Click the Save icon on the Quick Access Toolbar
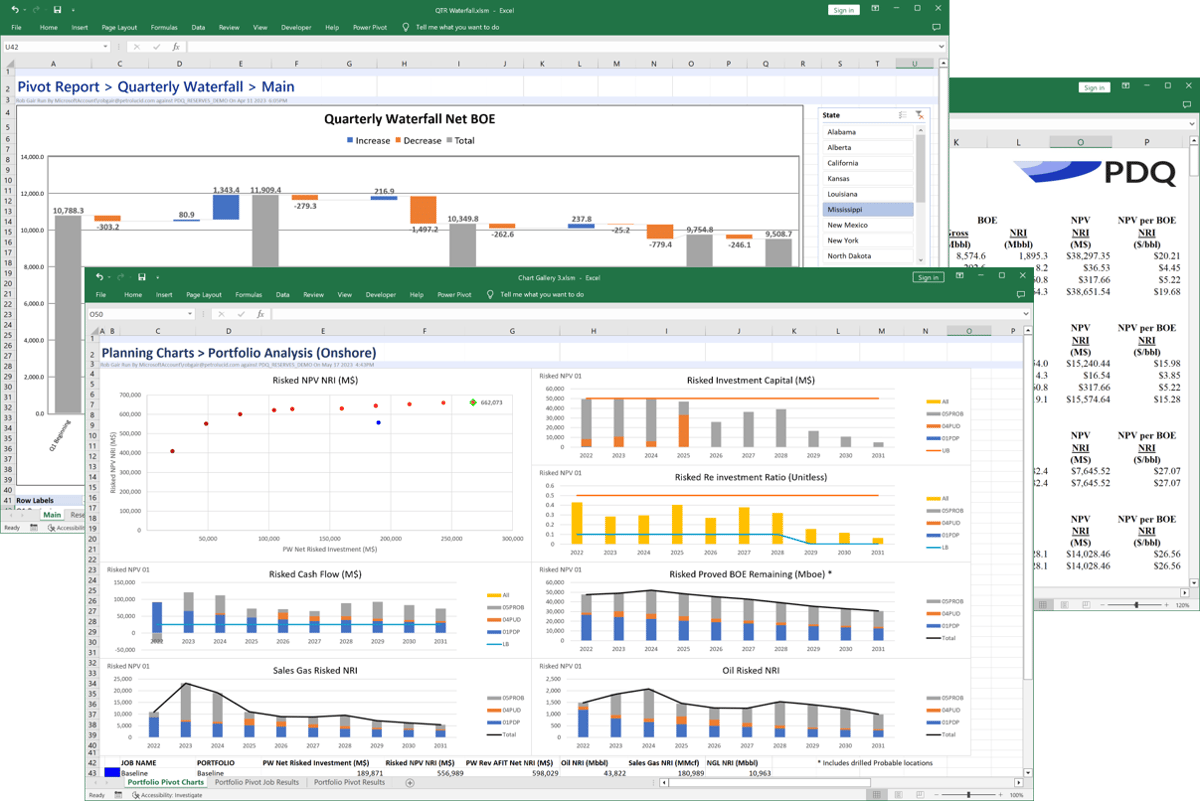Viewport: 1200px width, 801px height. [55, 8]
